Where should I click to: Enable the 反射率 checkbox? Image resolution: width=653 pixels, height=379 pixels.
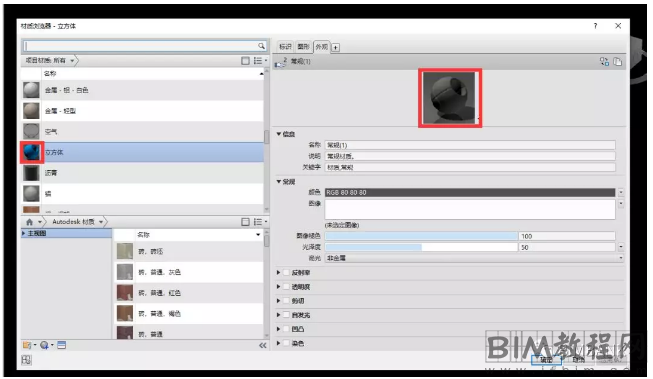tap(286, 273)
